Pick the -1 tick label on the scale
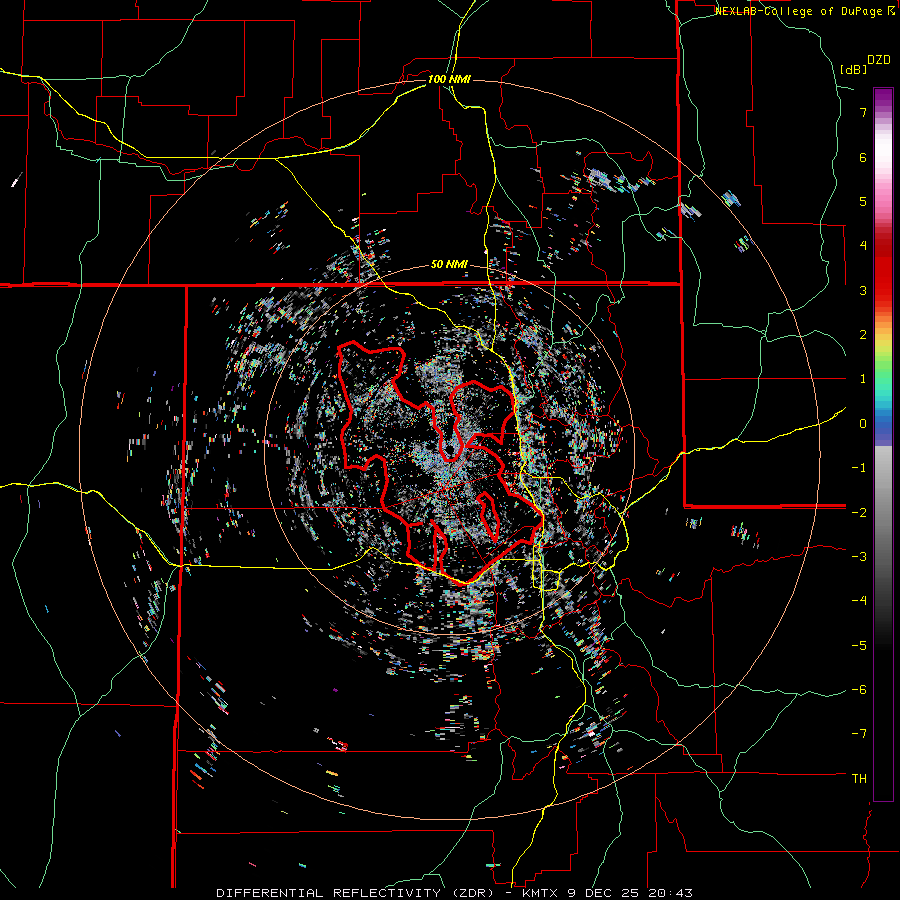Viewport: 900px width, 900px height. click(859, 468)
